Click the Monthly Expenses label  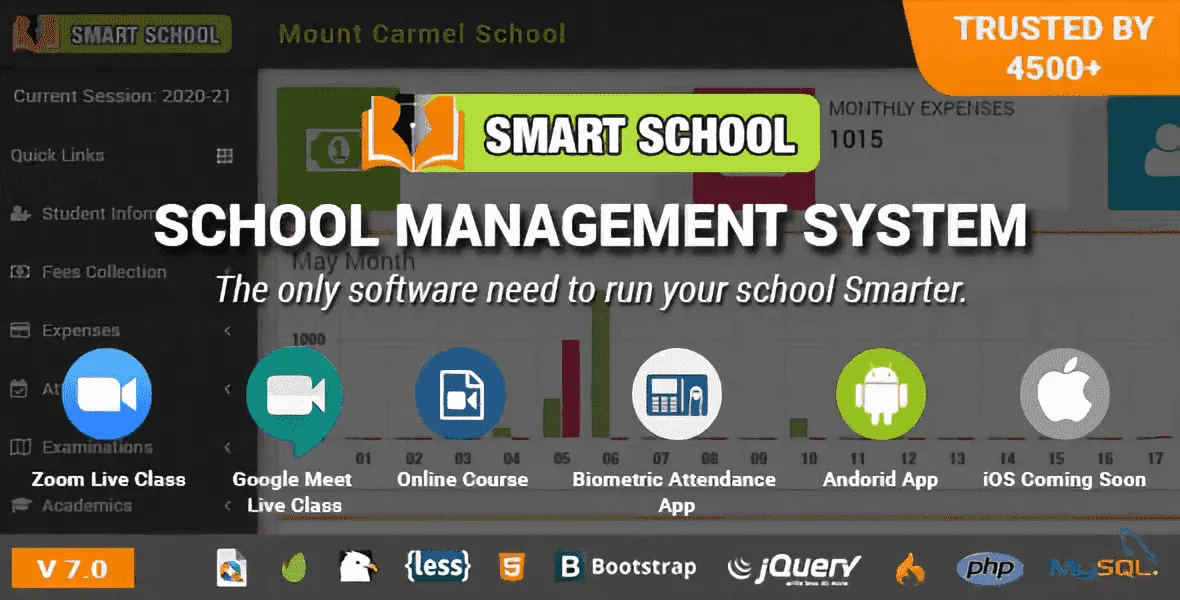click(x=922, y=108)
